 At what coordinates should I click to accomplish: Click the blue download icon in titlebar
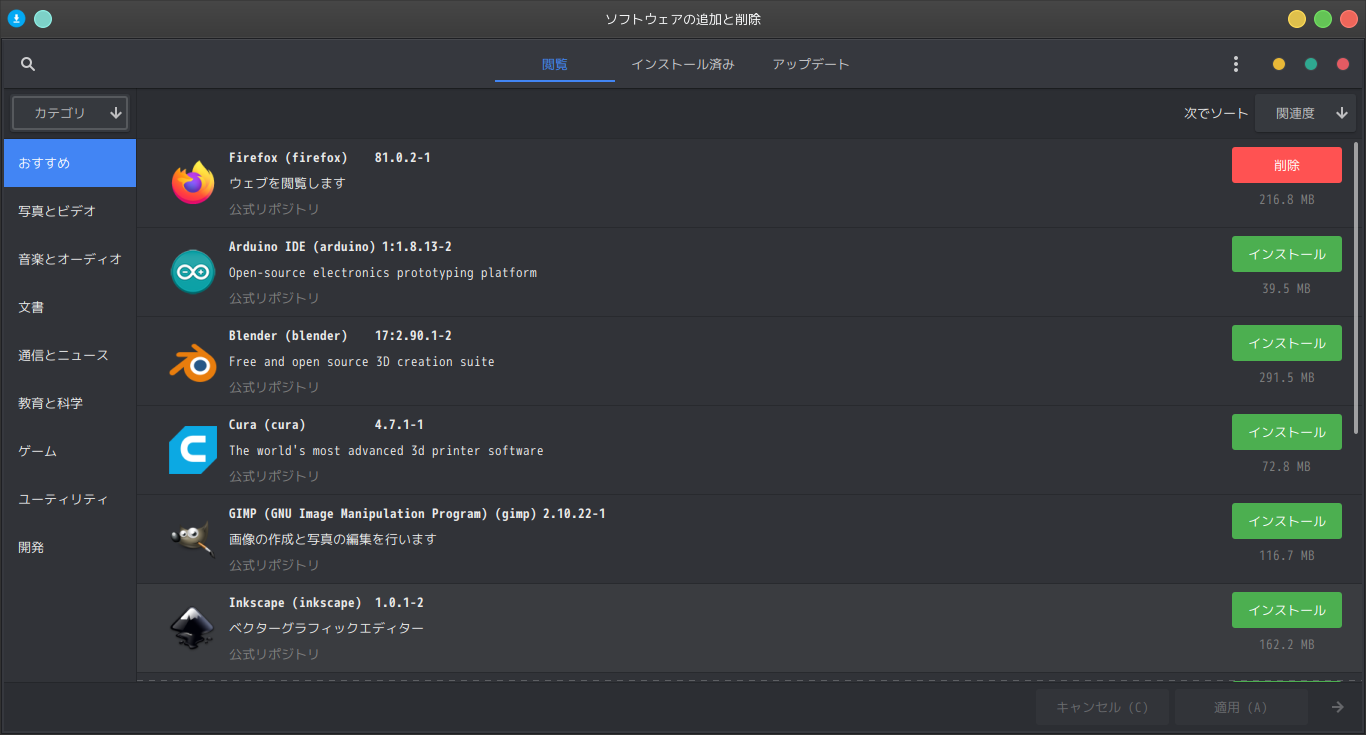[16, 19]
